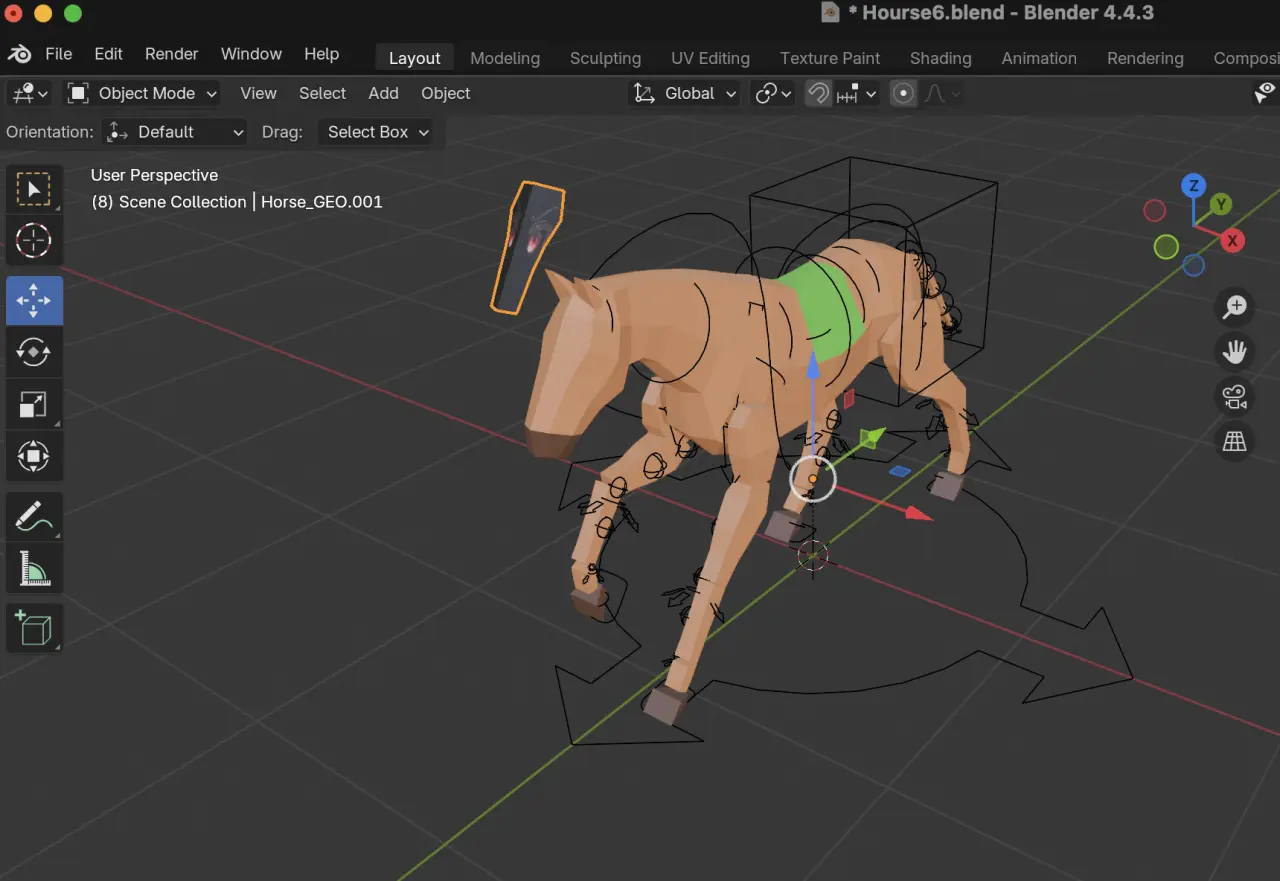1280x881 pixels.
Task: Enable proportional editing
Action: coord(903,93)
